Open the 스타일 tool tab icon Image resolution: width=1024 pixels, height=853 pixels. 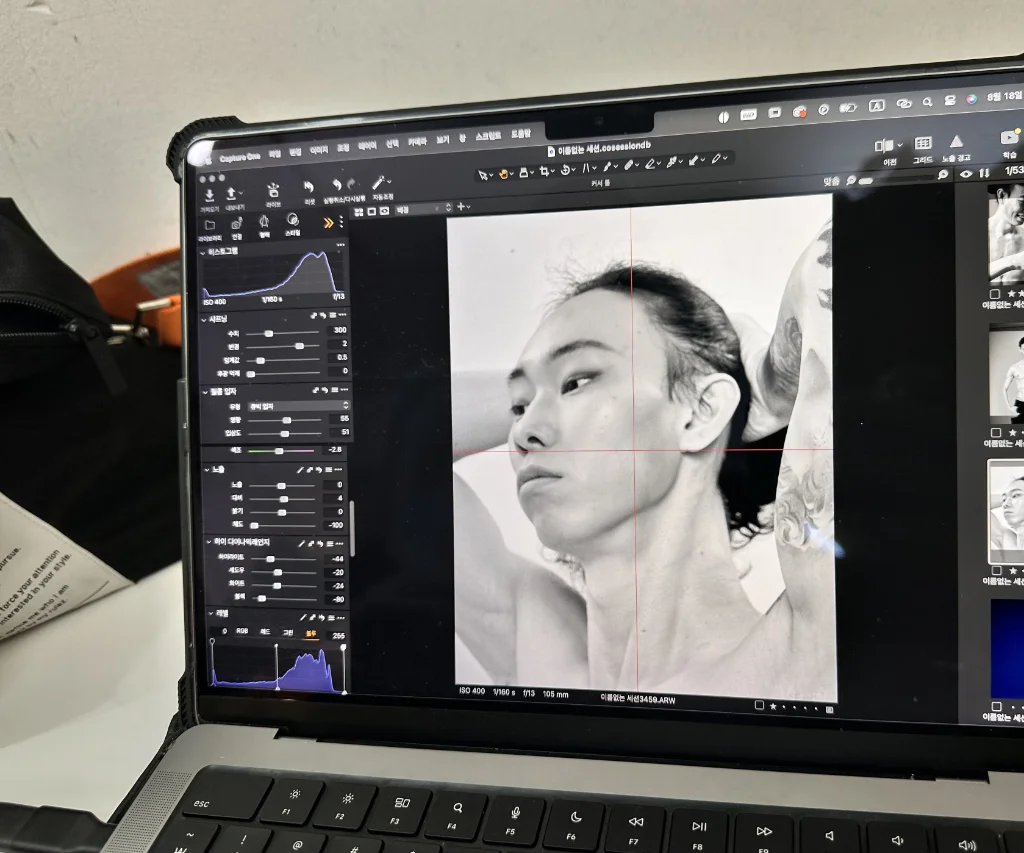[293, 220]
